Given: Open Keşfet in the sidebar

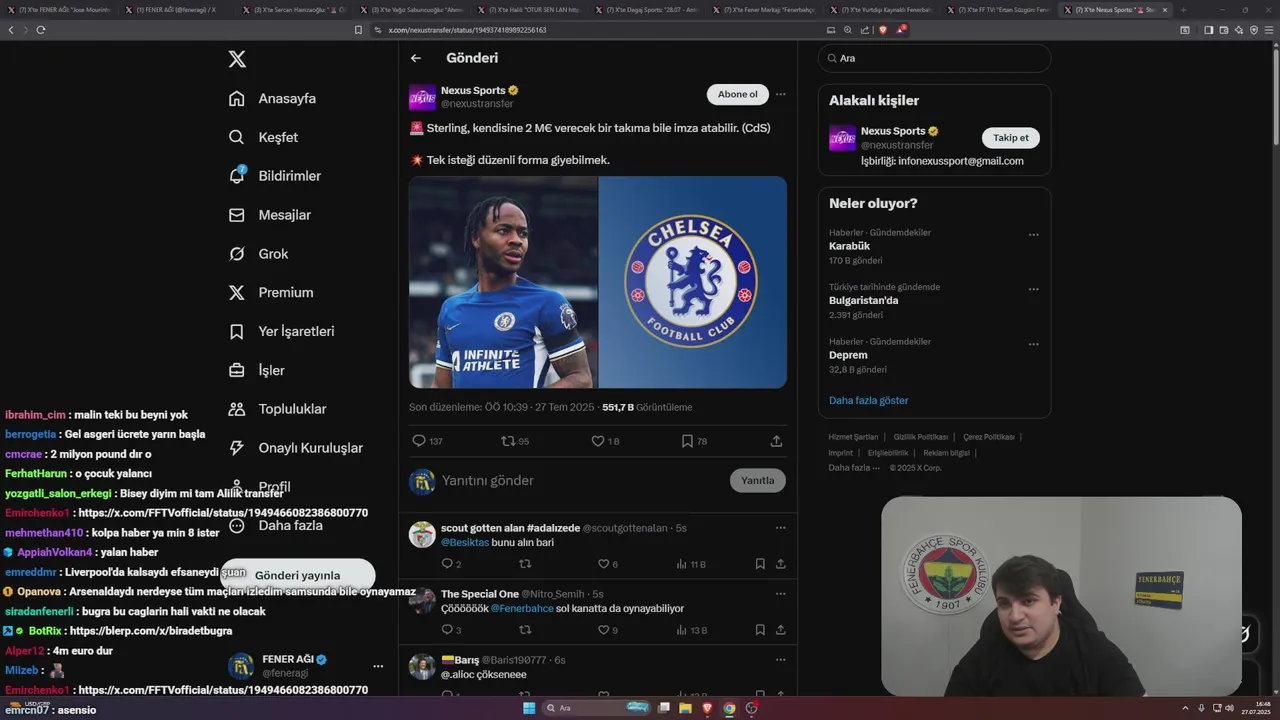Looking at the screenshot, I should pos(263,137).
